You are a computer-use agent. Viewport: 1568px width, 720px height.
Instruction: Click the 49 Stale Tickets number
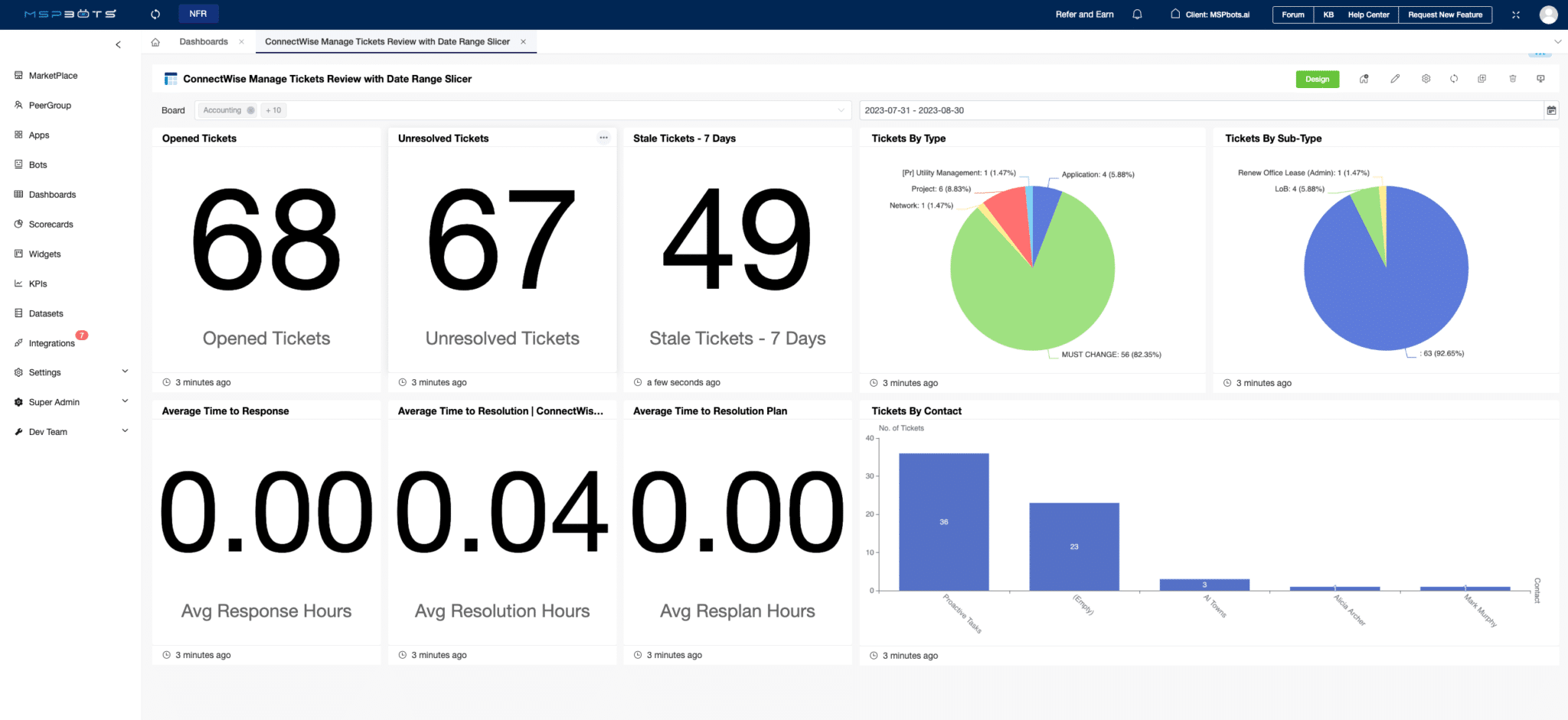(x=737, y=240)
